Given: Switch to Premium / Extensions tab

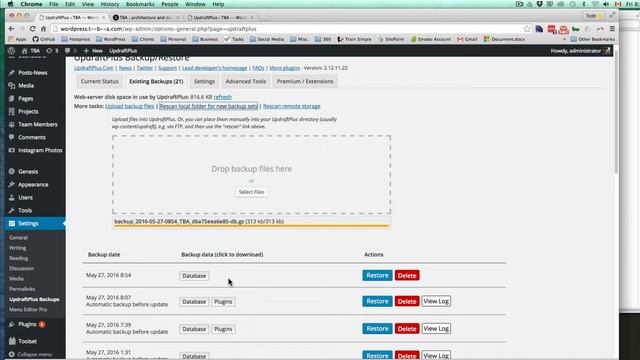Looking at the screenshot, I should (x=305, y=81).
